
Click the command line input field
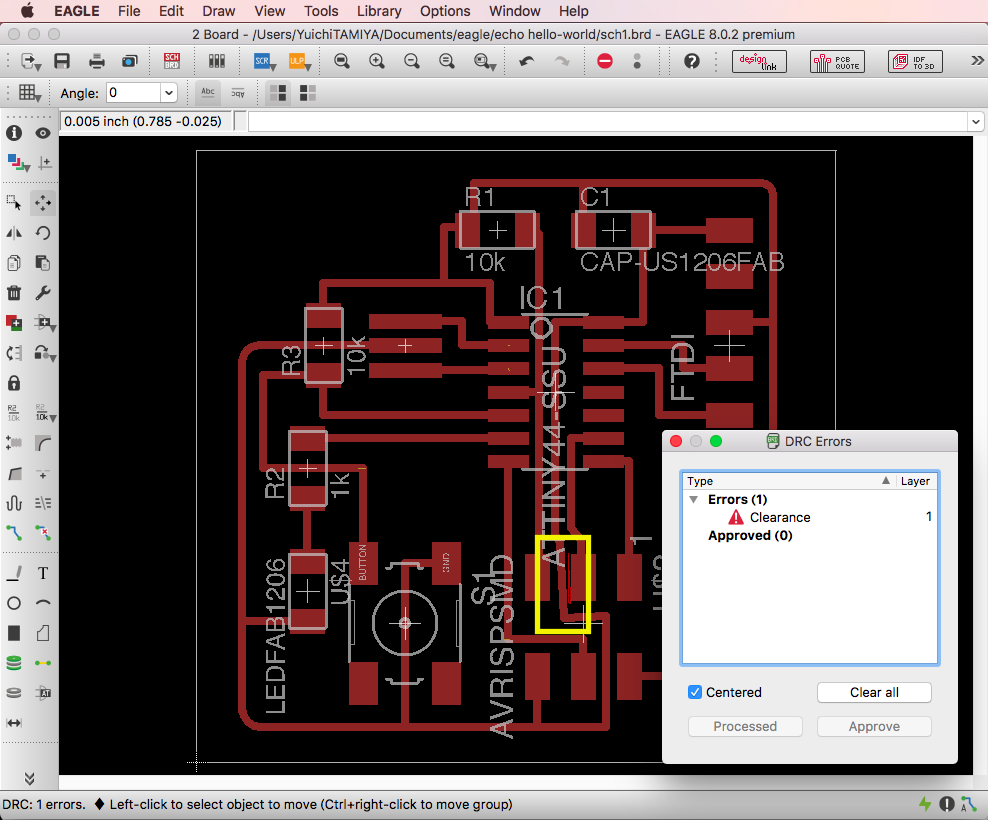point(608,122)
